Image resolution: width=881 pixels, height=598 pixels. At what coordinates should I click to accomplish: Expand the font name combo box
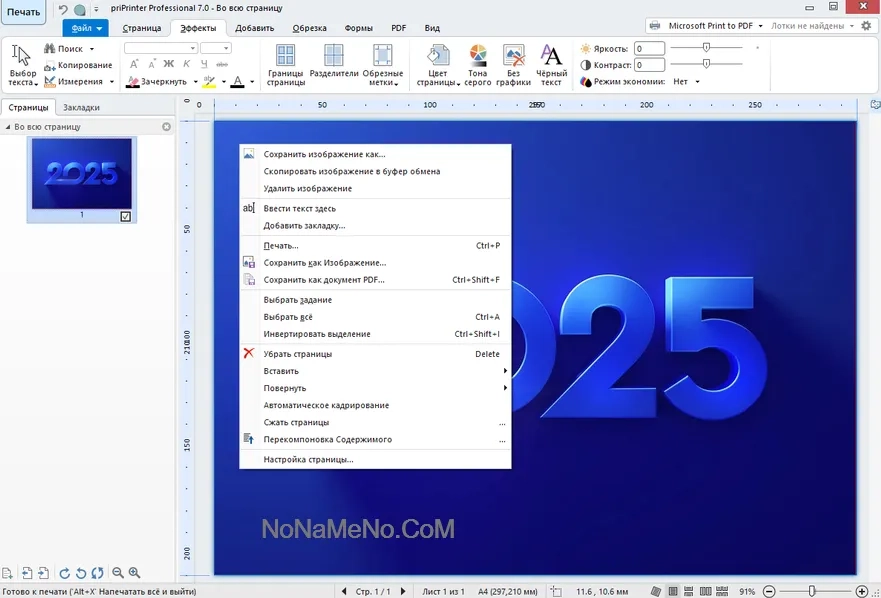[x=192, y=48]
